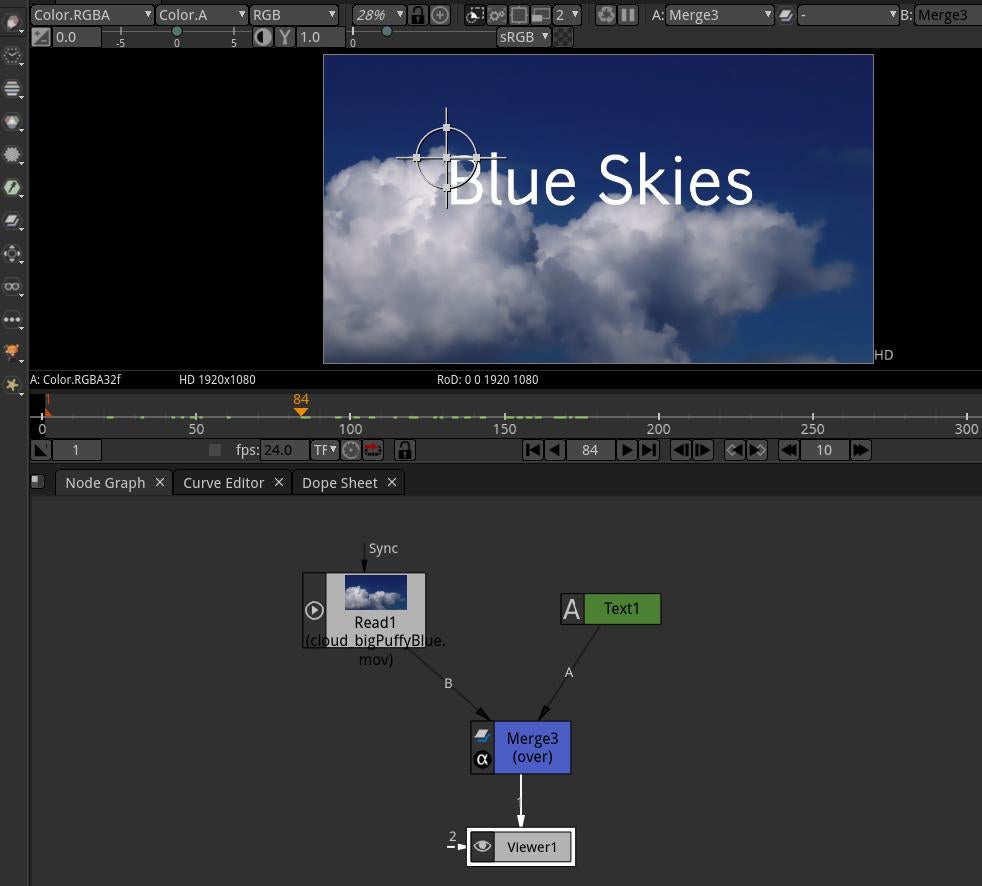Open the Time nodes menu (clock icon)
Image resolution: width=982 pixels, height=886 pixels.
(13, 55)
